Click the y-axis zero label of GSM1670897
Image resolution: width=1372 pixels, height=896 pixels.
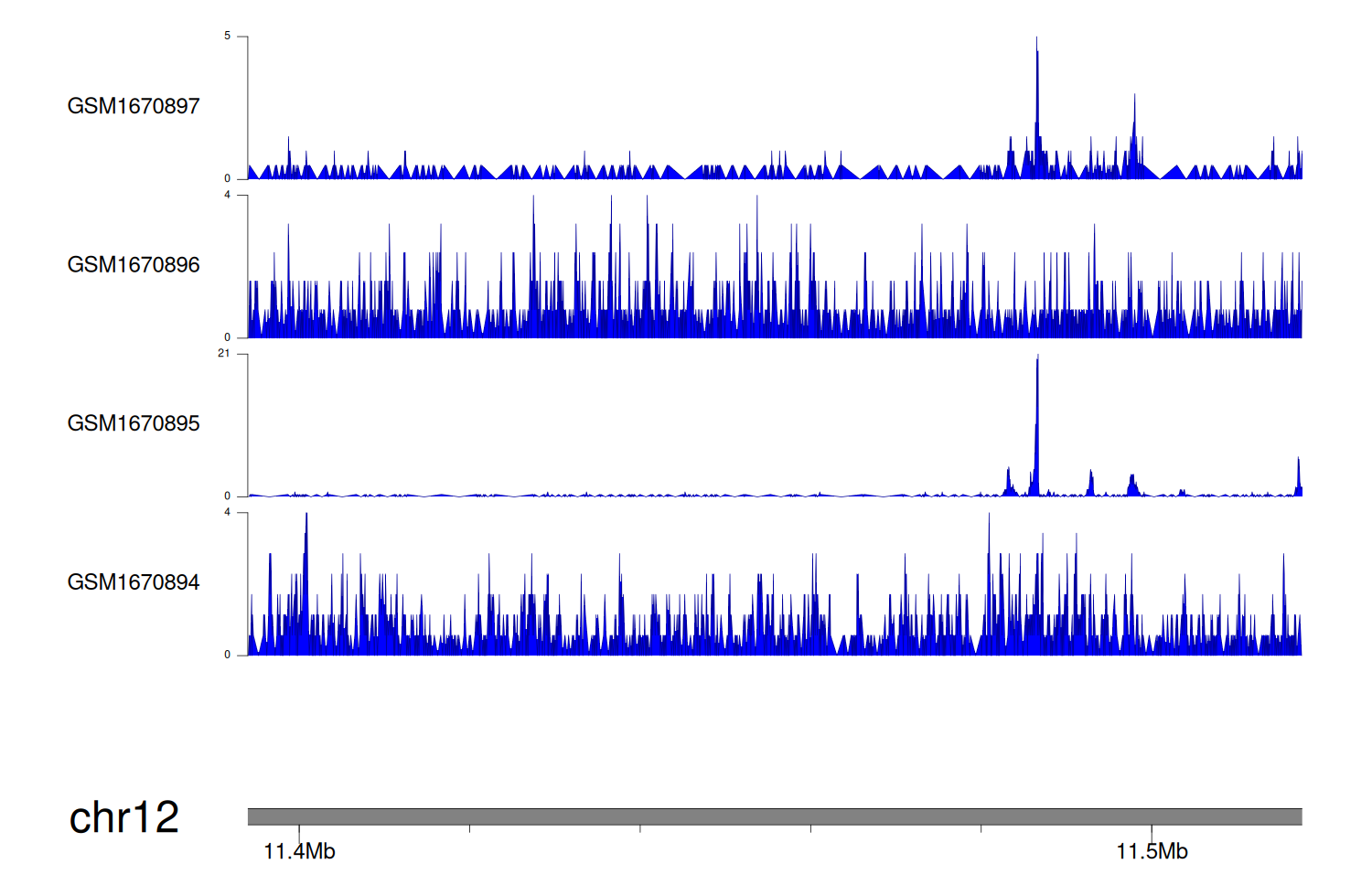click(x=227, y=179)
